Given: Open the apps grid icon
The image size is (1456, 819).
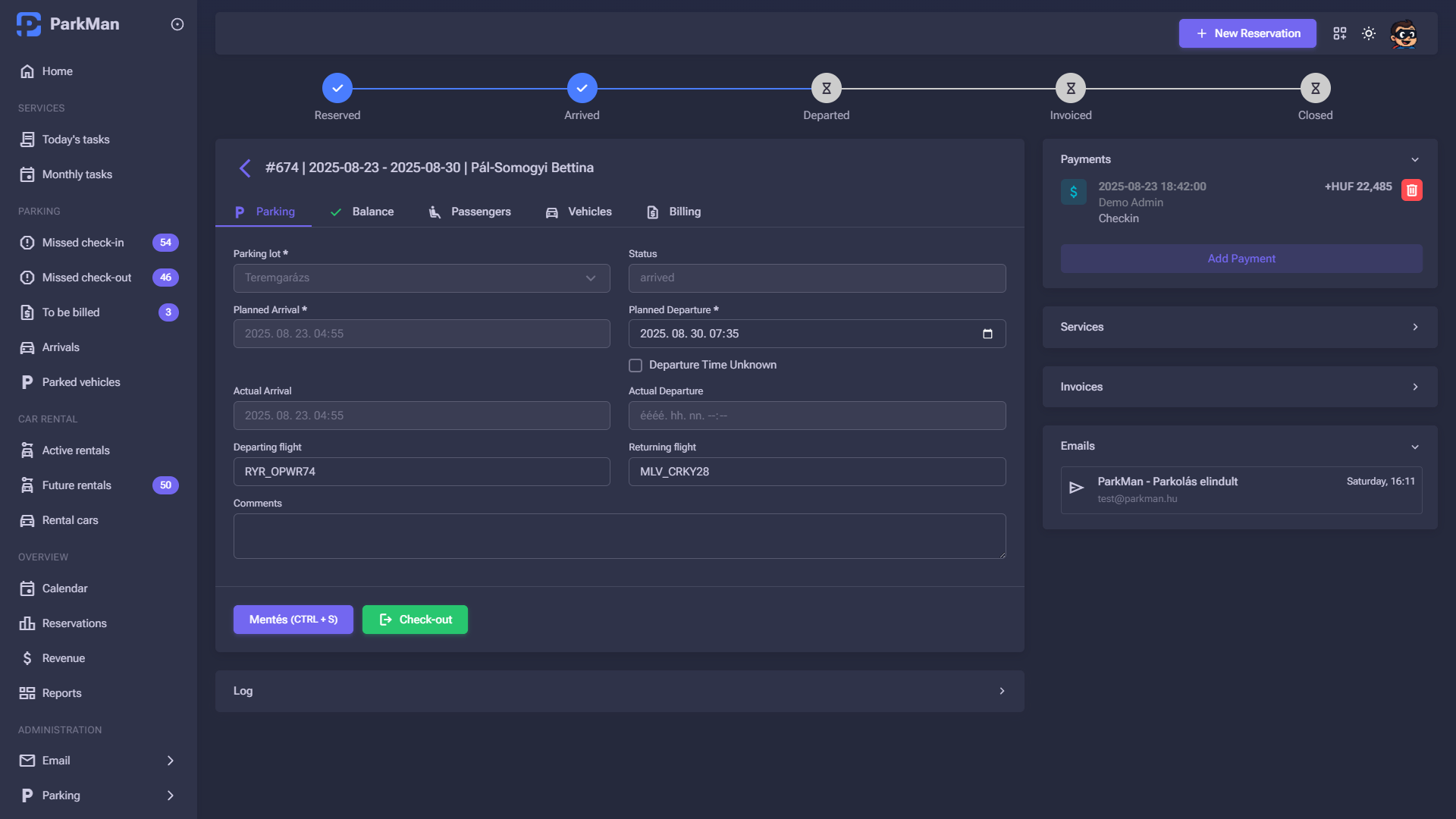Looking at the screenshot, I should (1340, 33).
